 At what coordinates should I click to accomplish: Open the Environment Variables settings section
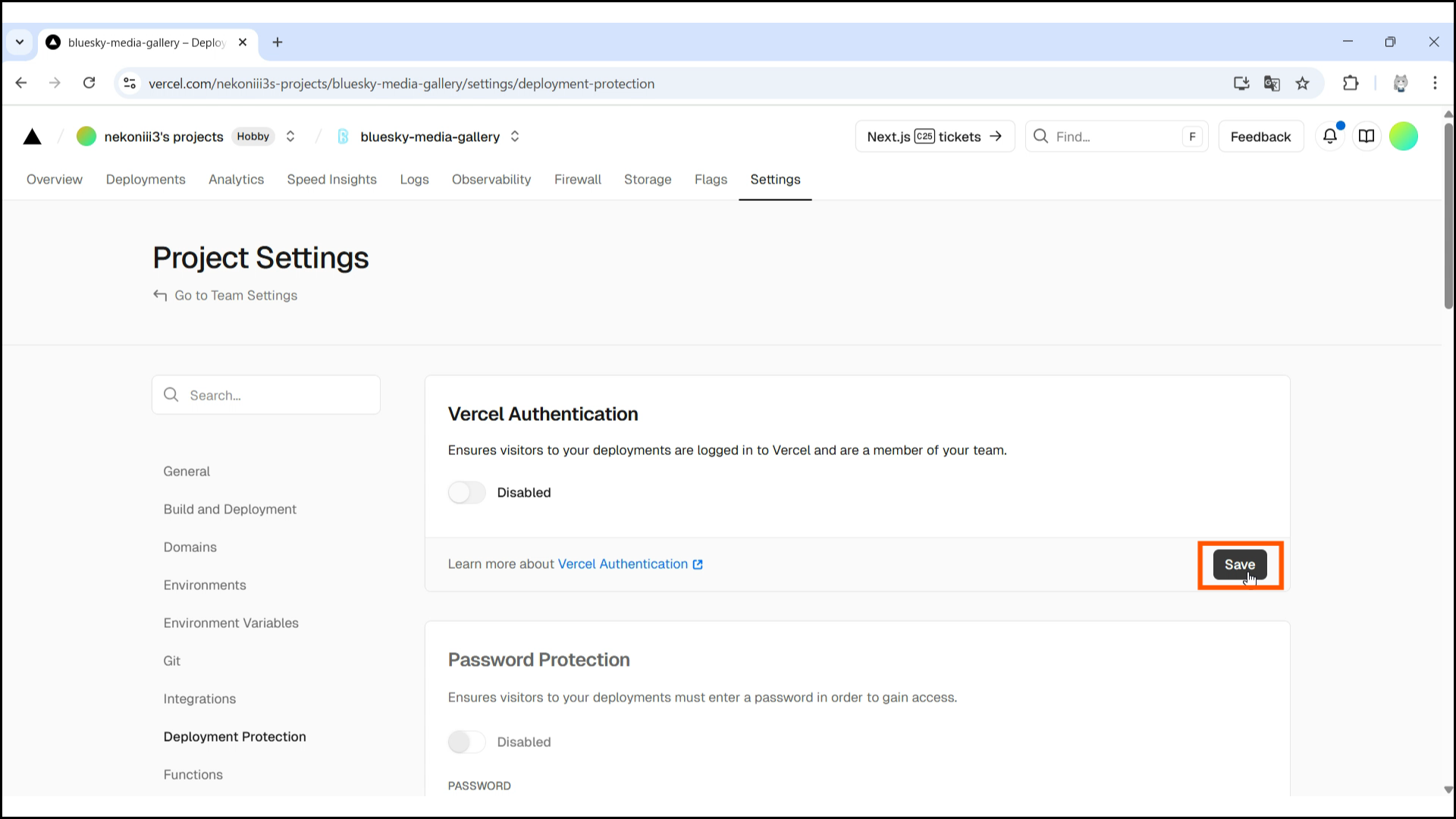pos(231,623)
